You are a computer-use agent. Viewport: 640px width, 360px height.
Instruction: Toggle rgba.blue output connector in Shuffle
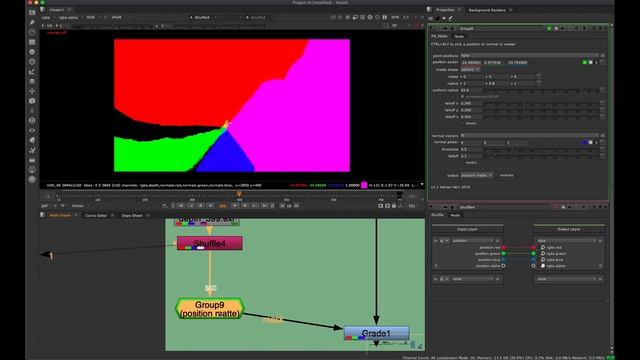point(533,260)
